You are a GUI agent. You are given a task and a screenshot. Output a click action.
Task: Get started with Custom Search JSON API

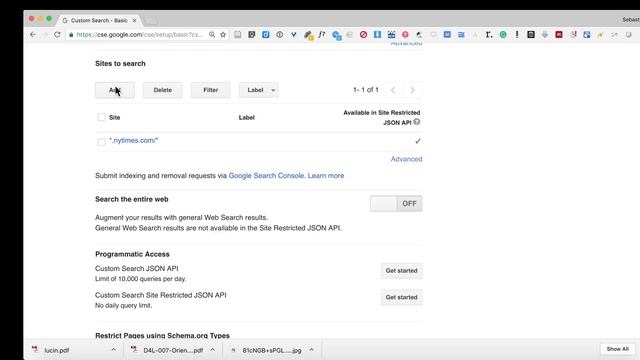click(402, 271)
